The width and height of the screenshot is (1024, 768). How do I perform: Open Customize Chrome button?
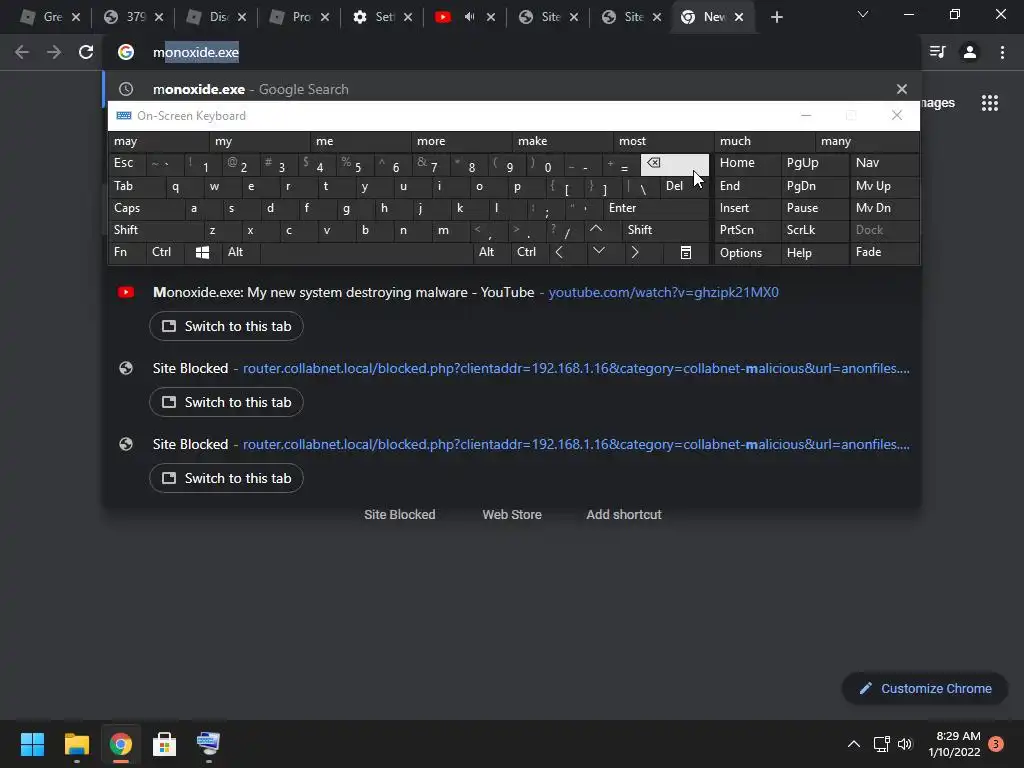(x=925, y=688)
